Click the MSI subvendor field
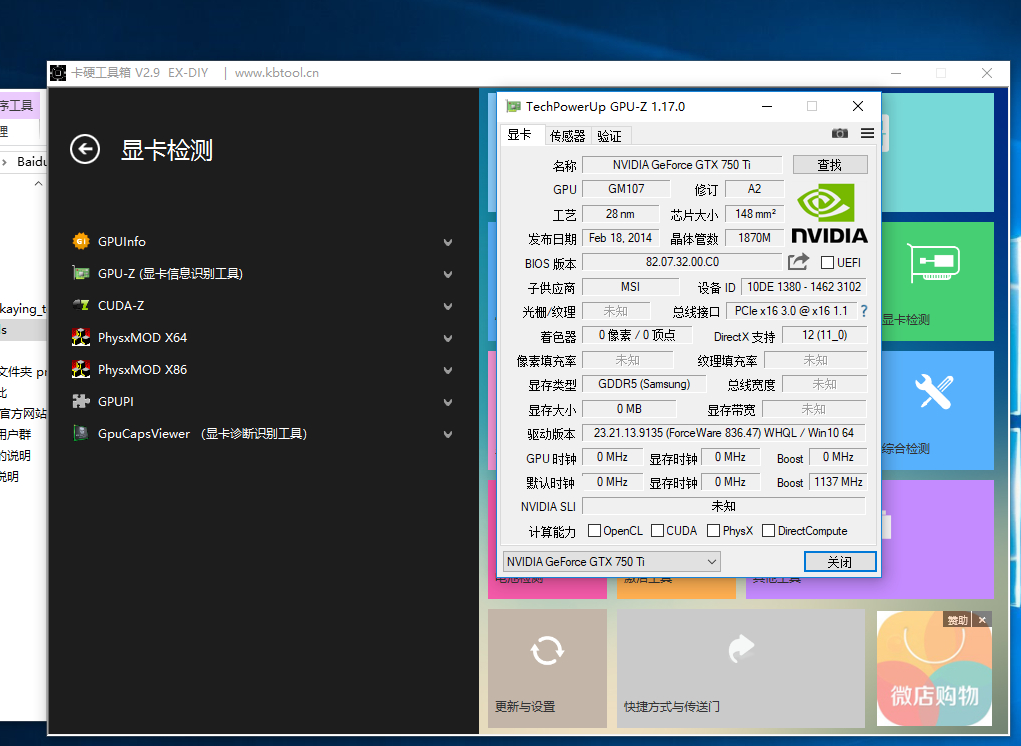This screenshot has width=1021, height=746. point(630,287)
